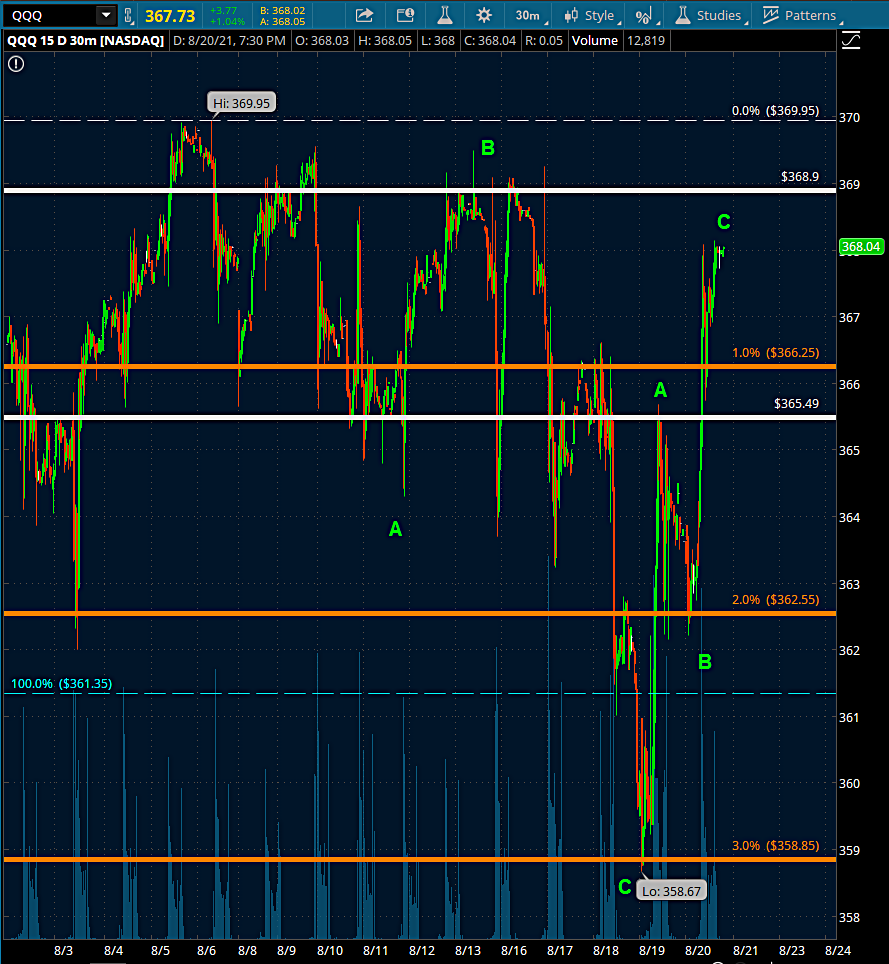Open the QQQ symbol dropdown arrow
Viewport: 889px width, 964px height.
pyautogui.click(x=105, y=15)
